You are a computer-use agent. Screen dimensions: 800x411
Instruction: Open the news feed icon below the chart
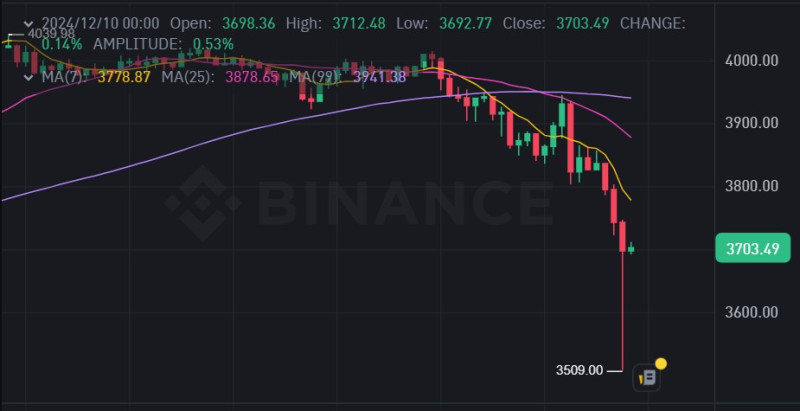[646, 378]
